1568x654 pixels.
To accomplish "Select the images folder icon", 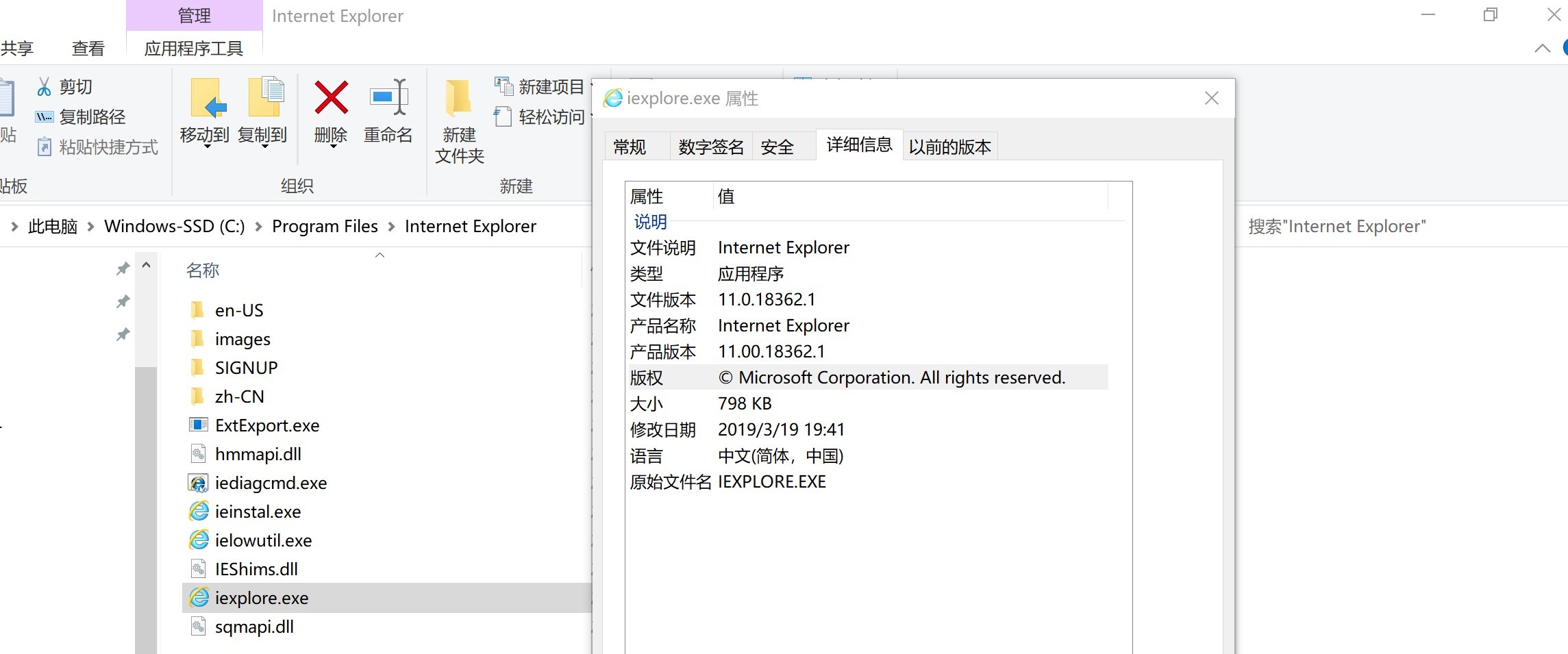I will point(197,339).
